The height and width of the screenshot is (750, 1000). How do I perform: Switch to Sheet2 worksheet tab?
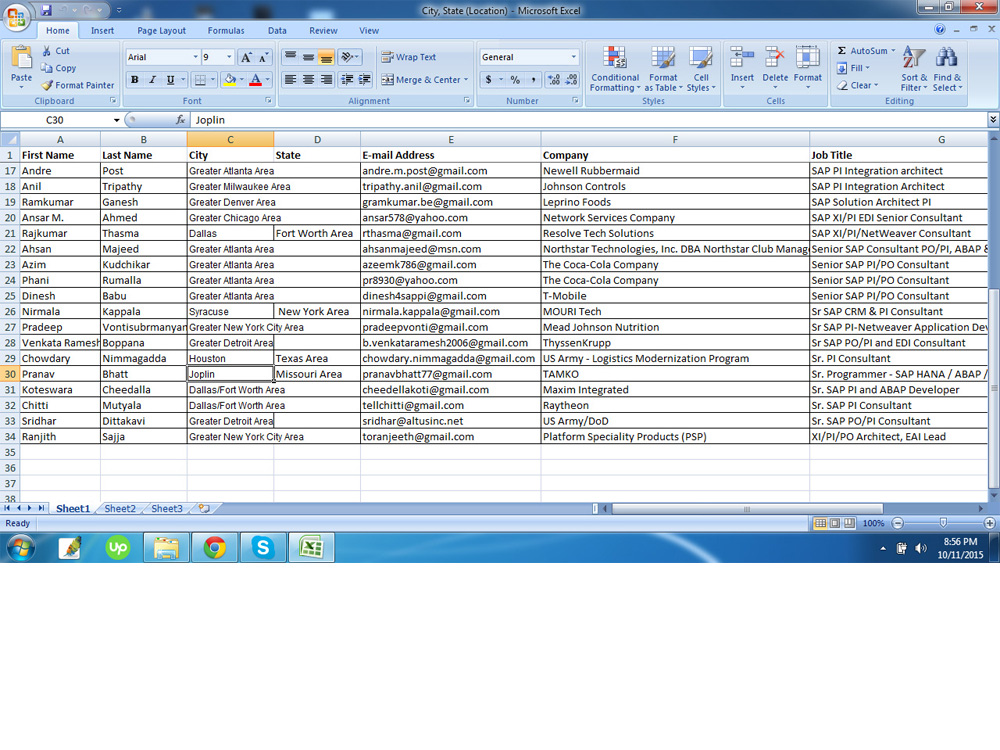coord(120,508)
